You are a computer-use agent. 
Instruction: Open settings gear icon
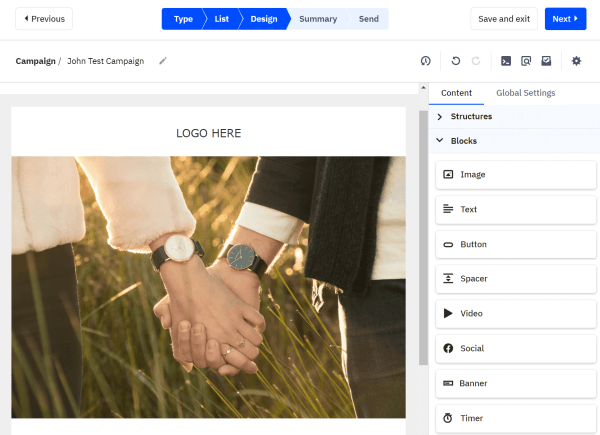pyautogui.click(x=576, y=61)
